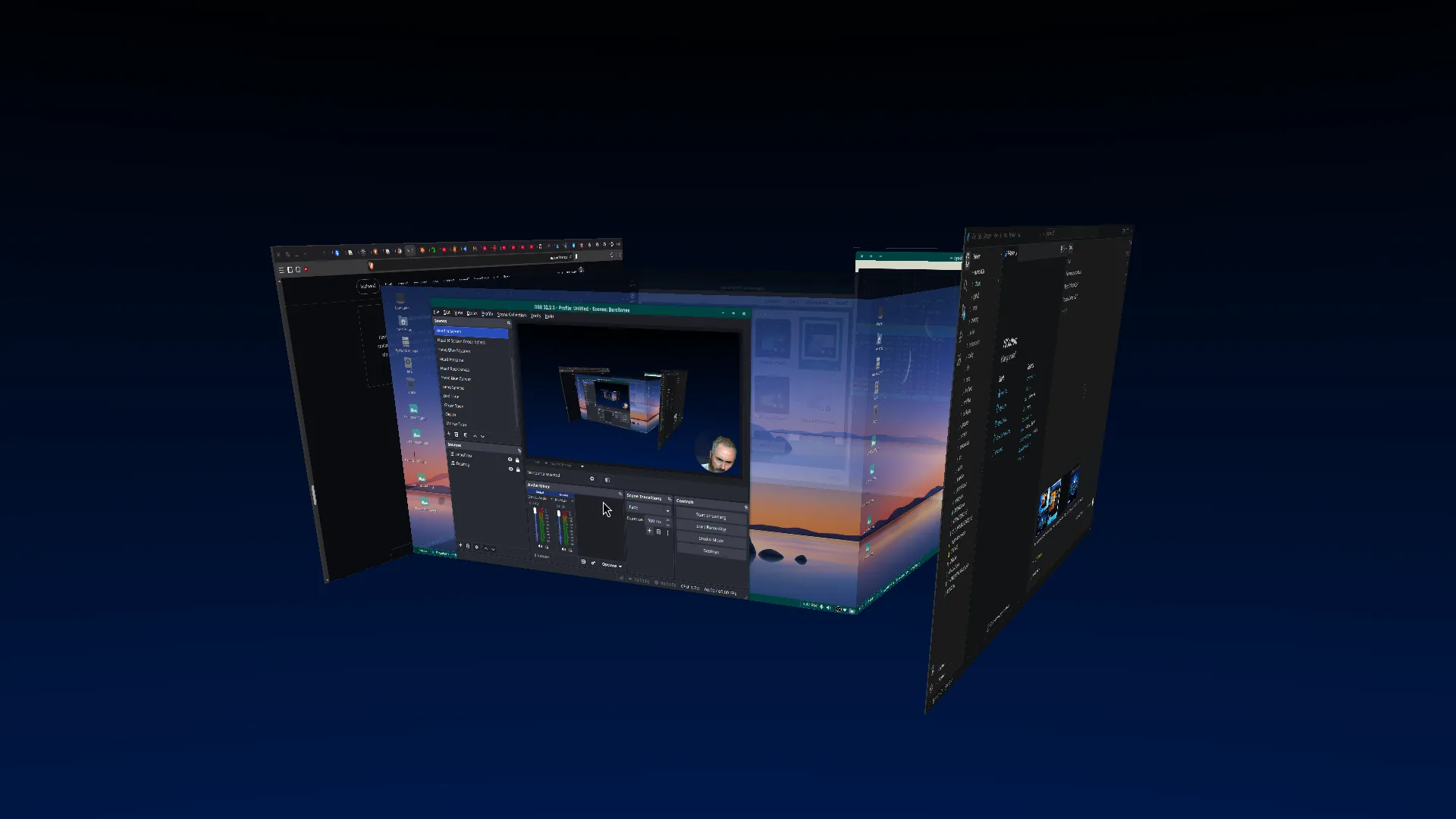Open Computer desktop icon

coord(401,300)
